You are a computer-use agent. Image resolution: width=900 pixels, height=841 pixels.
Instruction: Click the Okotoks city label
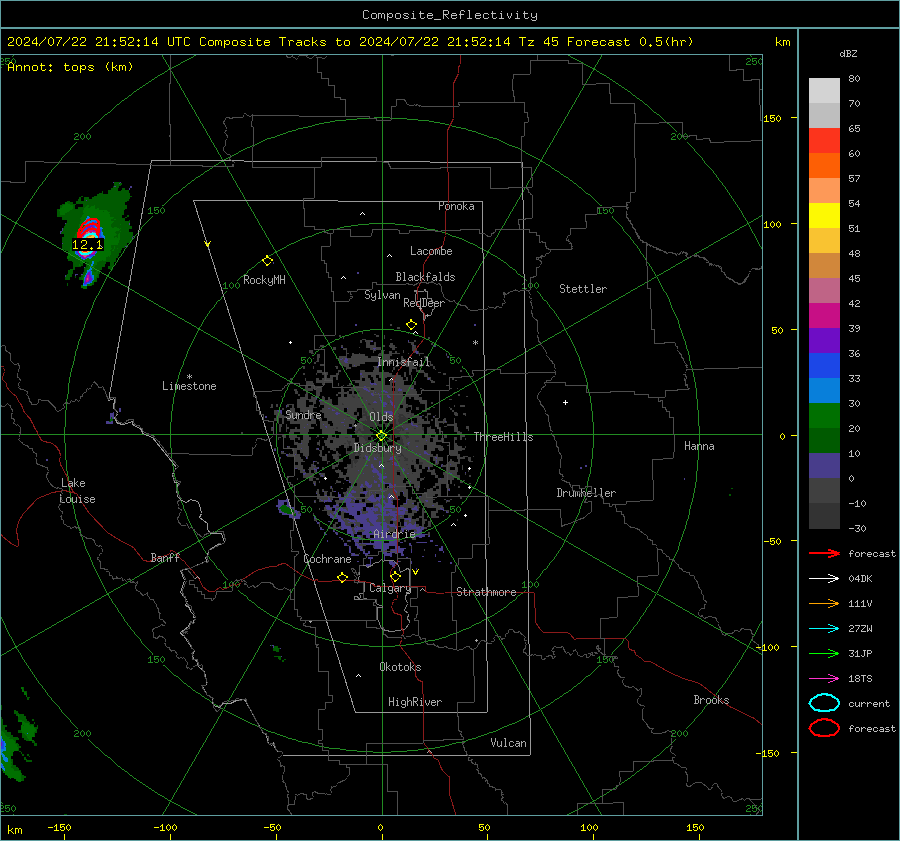[400, 667]
